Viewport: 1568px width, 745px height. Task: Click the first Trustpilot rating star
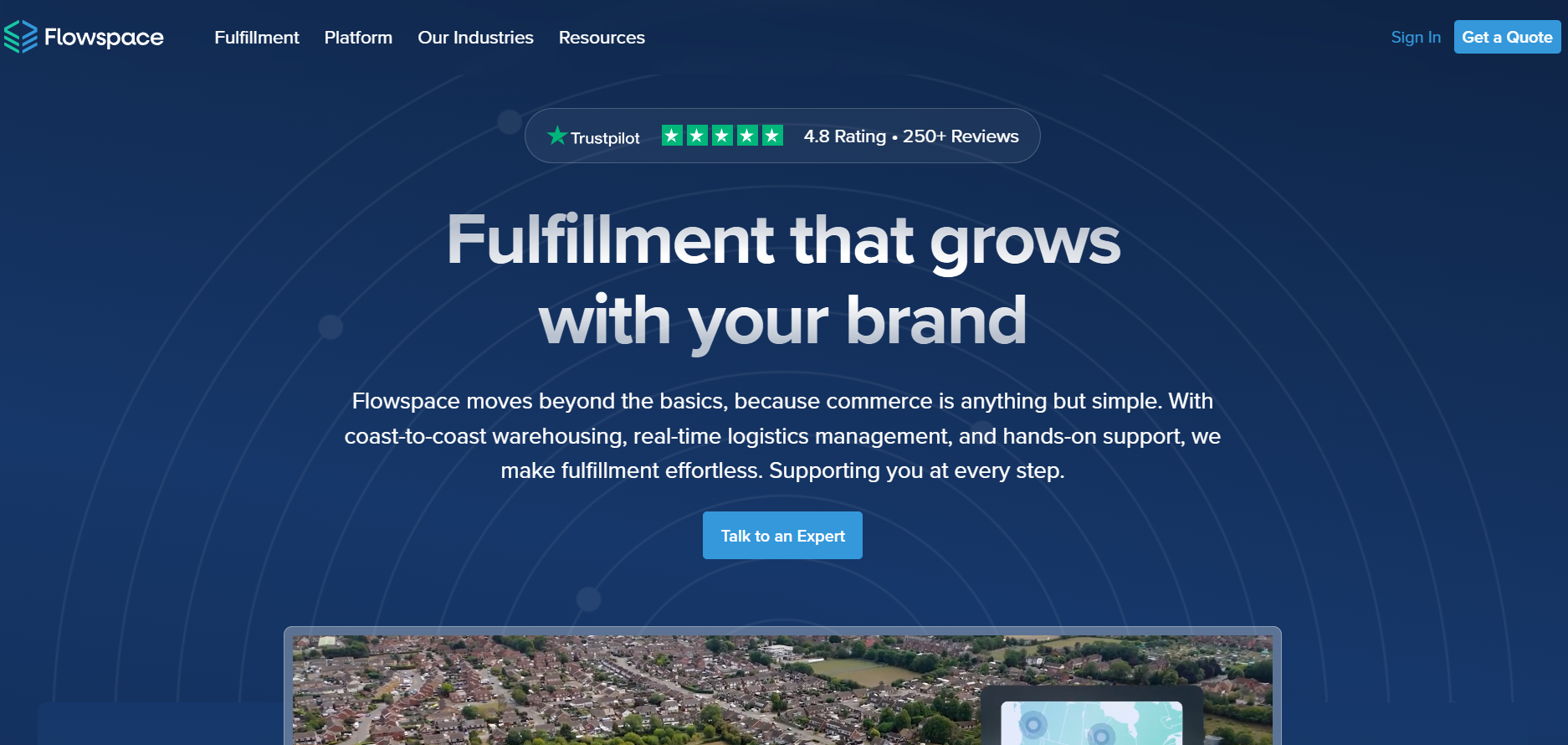point(672,135)
